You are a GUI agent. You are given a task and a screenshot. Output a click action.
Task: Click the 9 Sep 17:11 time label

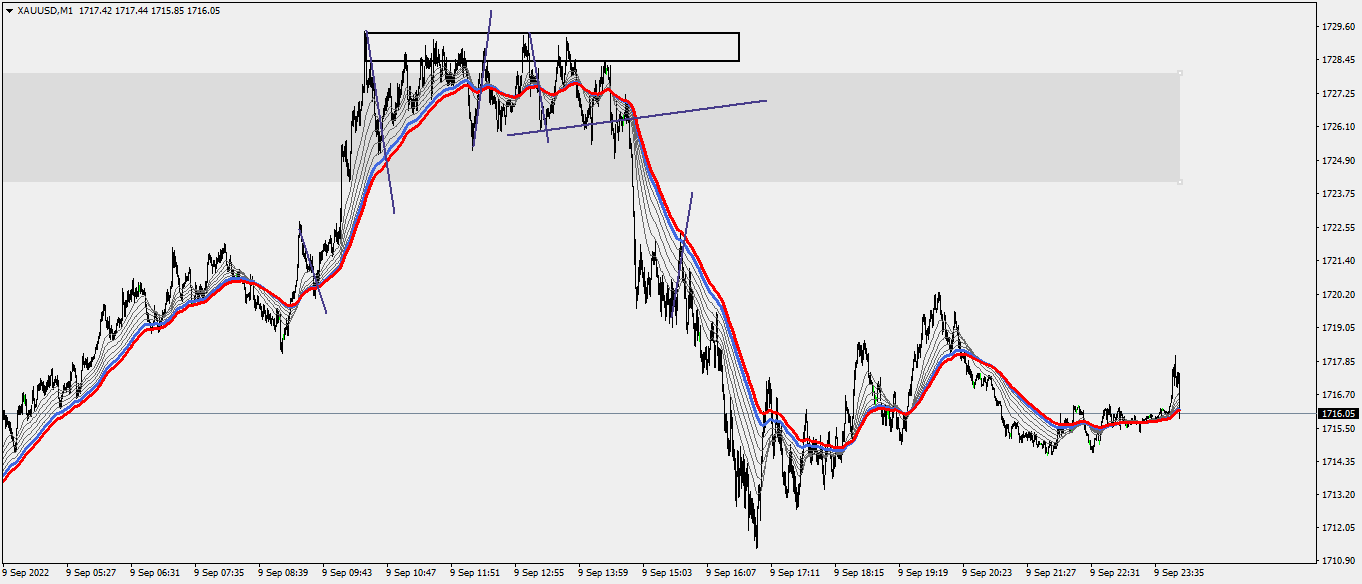(793, 574)
